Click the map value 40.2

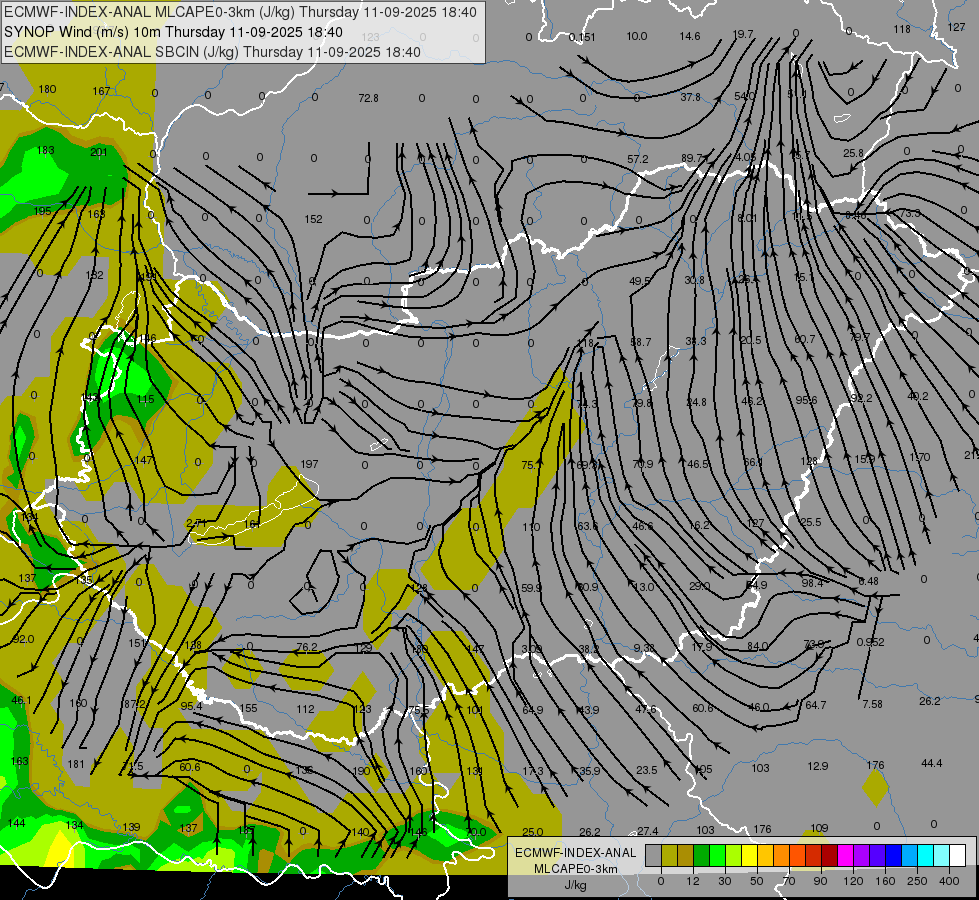917,397
